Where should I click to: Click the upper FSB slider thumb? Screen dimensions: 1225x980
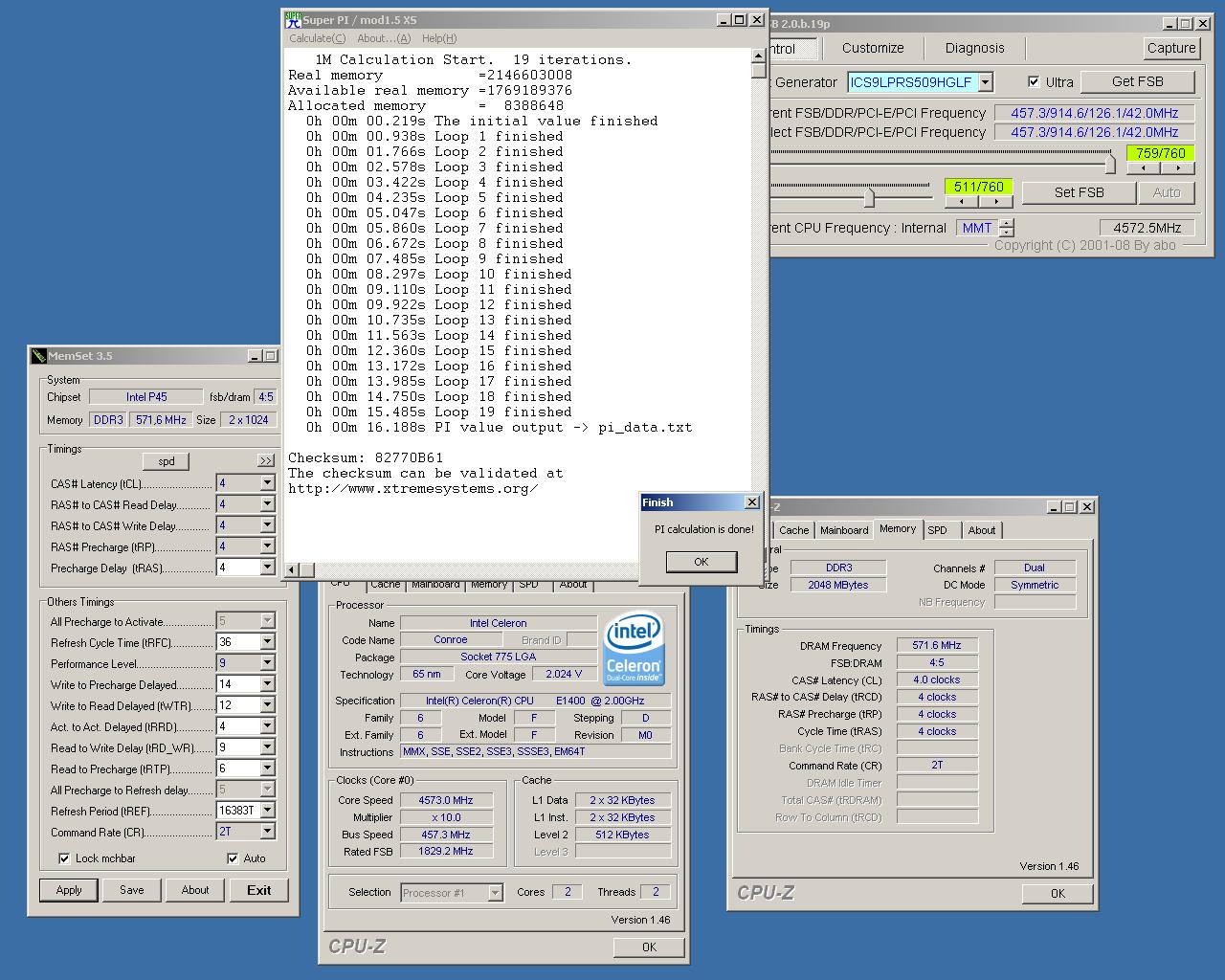(x=1110, y=163)
